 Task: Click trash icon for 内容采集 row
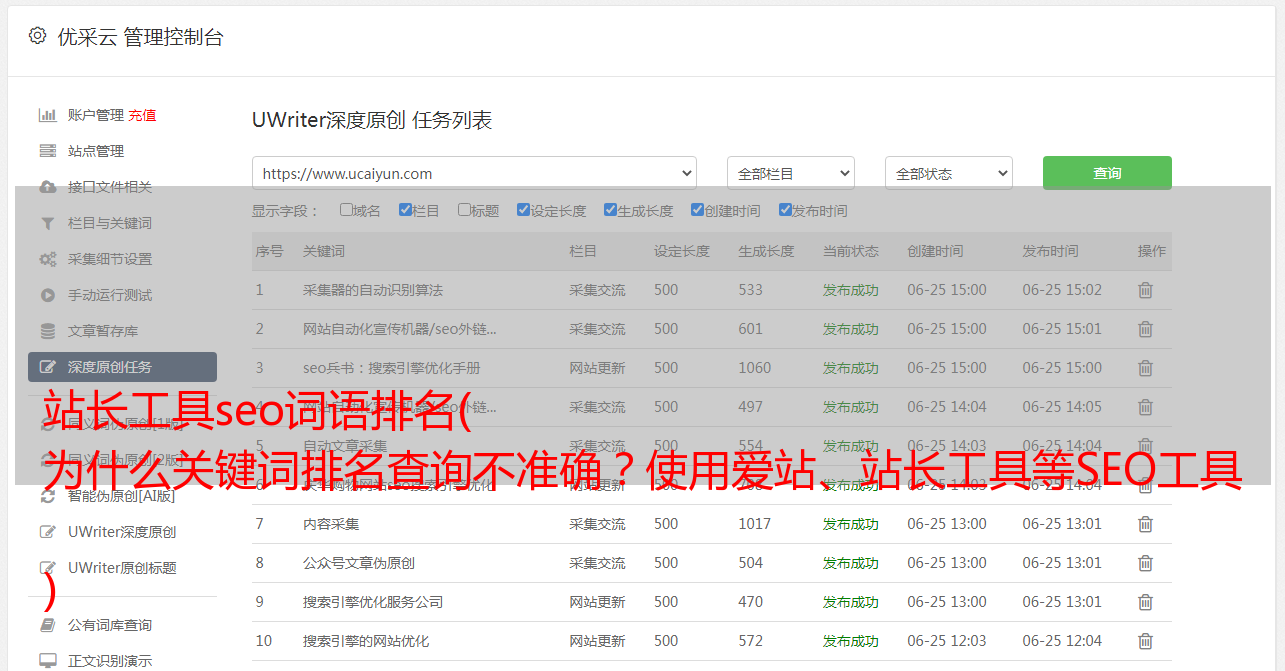pyautogui.click(x=1145, y=524)
